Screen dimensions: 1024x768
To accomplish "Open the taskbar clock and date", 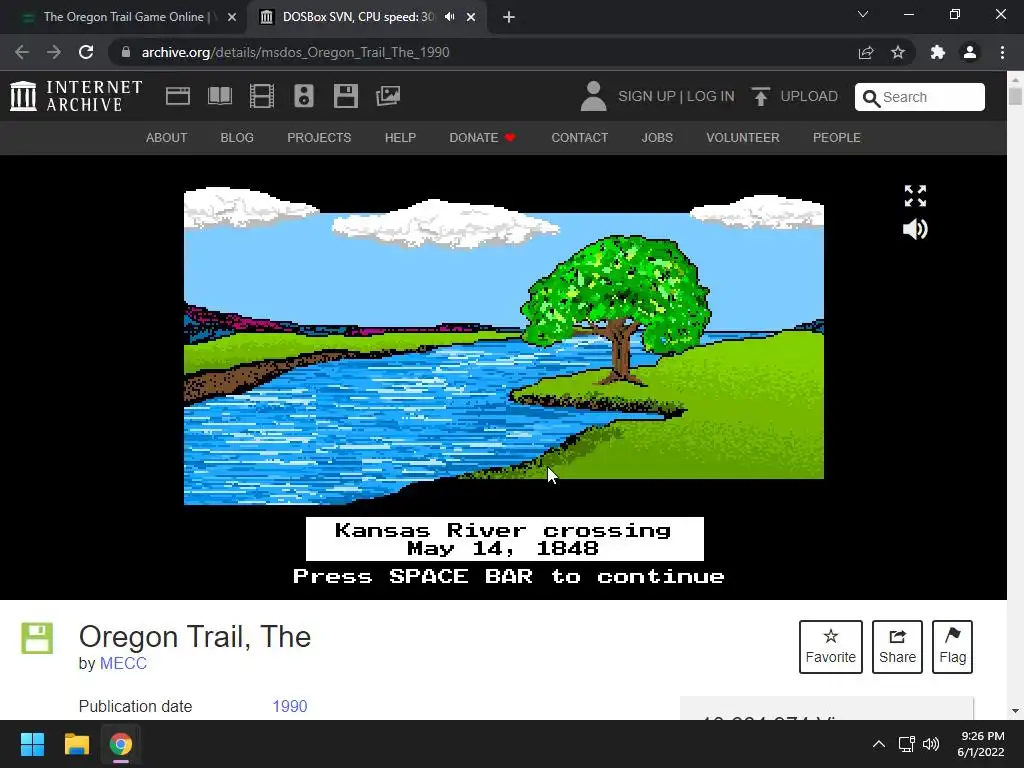I will tap(981, 744).
